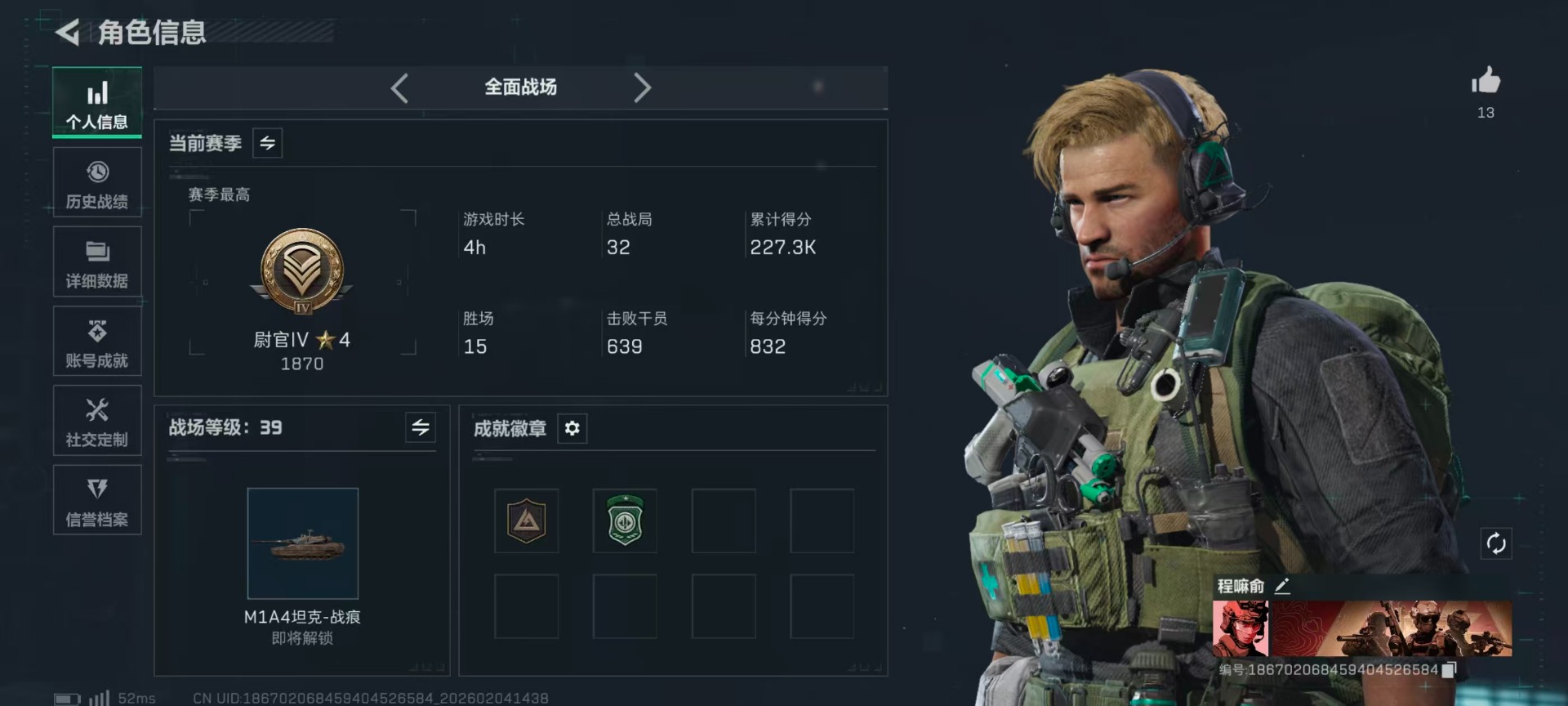Open 账号成就 from the sidebar
Screen dimensions: 1568x706
97,342
